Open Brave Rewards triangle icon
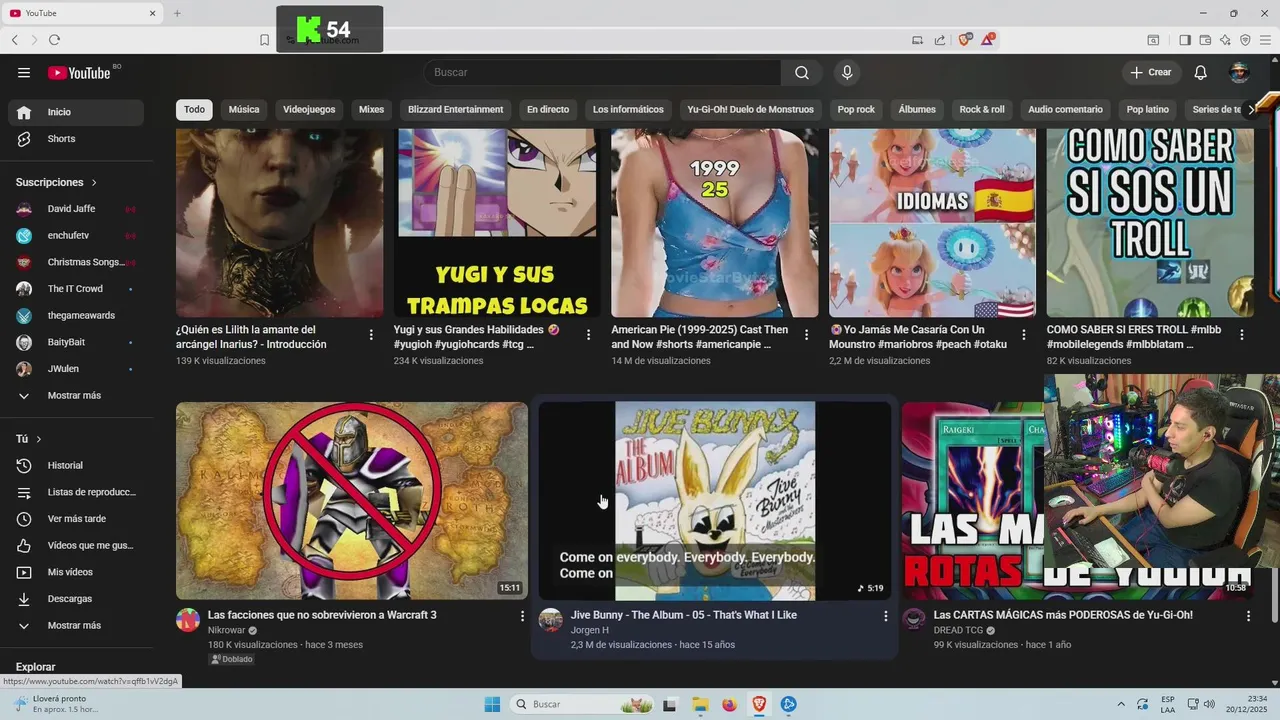This screenshot has width=1280, height=720. (x=988, y=39)
